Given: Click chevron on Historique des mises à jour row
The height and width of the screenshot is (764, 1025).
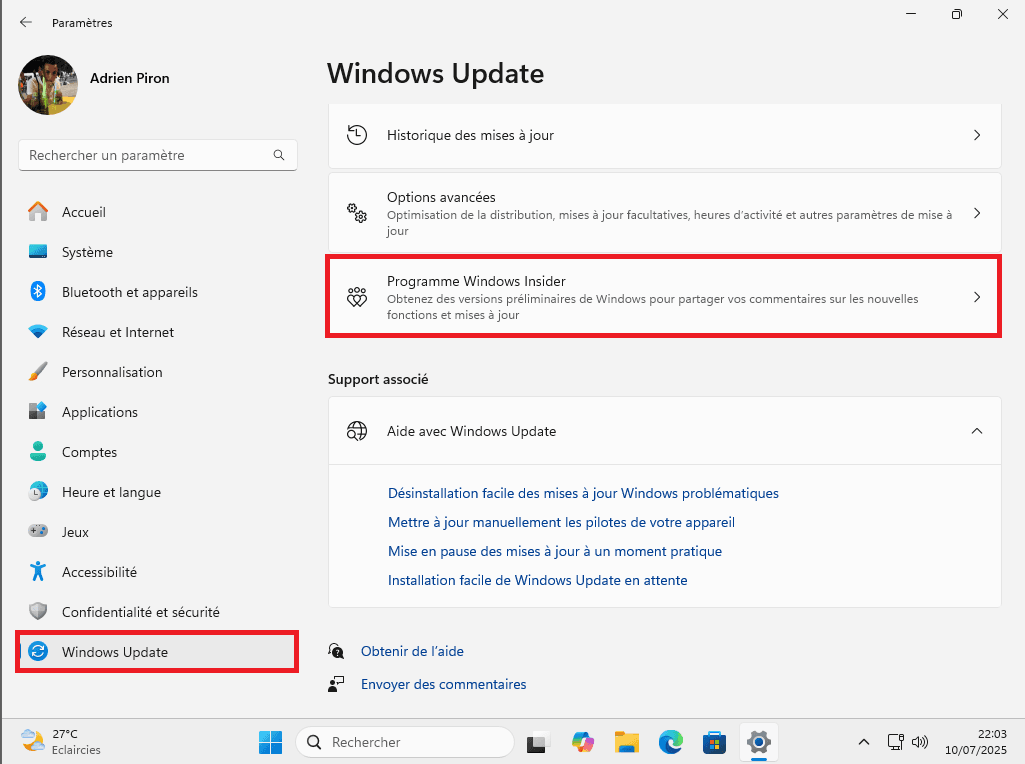Looking at the screenshot, I should (x=977, y=135).
